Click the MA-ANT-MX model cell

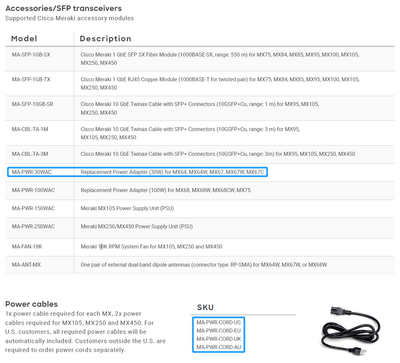tap(26, 265)
